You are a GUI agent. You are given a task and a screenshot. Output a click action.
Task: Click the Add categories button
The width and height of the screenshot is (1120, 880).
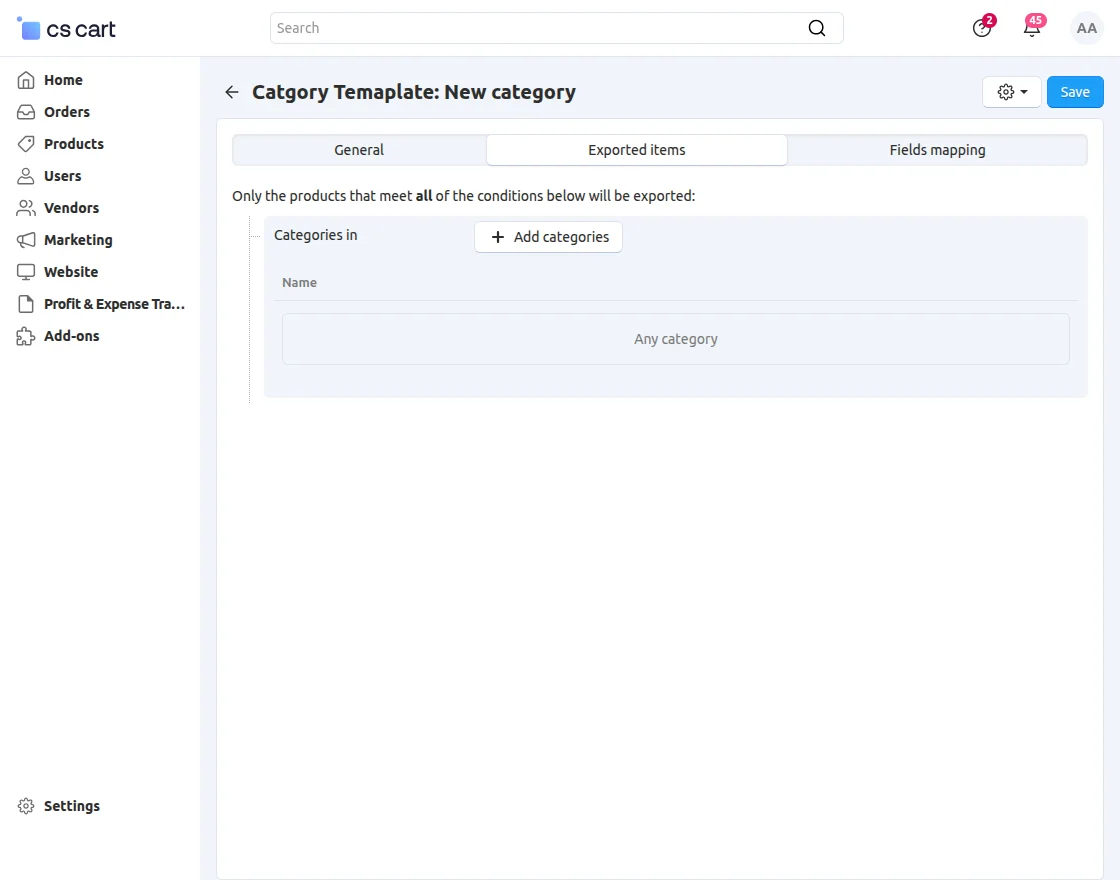click(x=548, y=237)
